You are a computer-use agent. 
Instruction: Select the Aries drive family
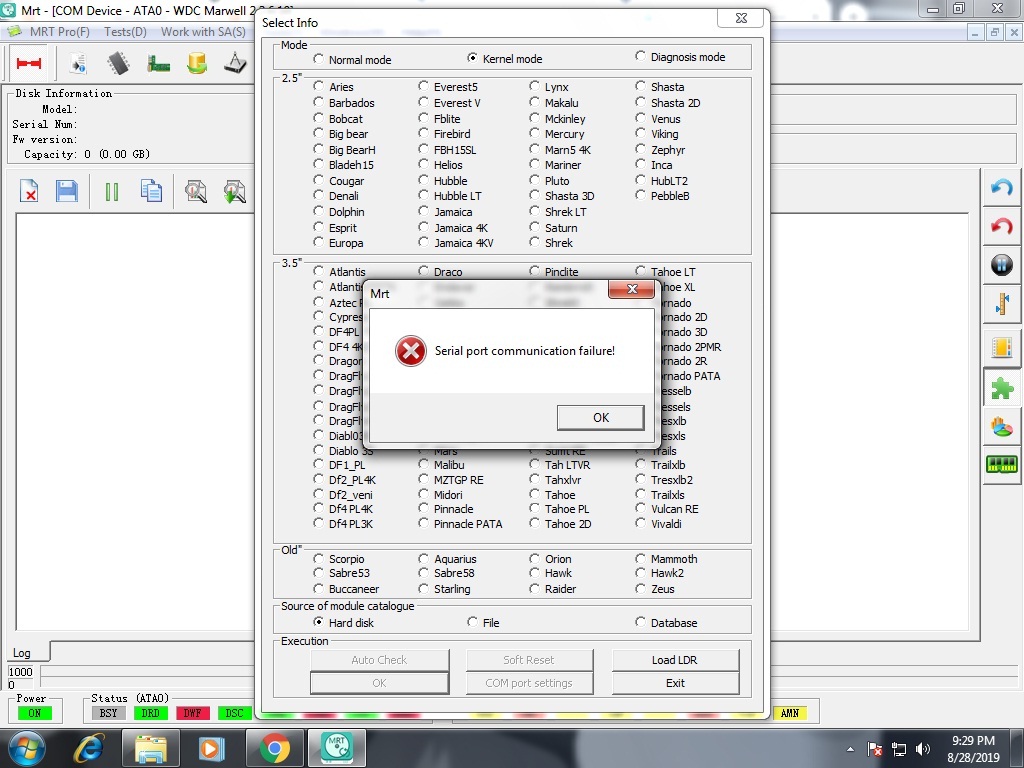318,86
